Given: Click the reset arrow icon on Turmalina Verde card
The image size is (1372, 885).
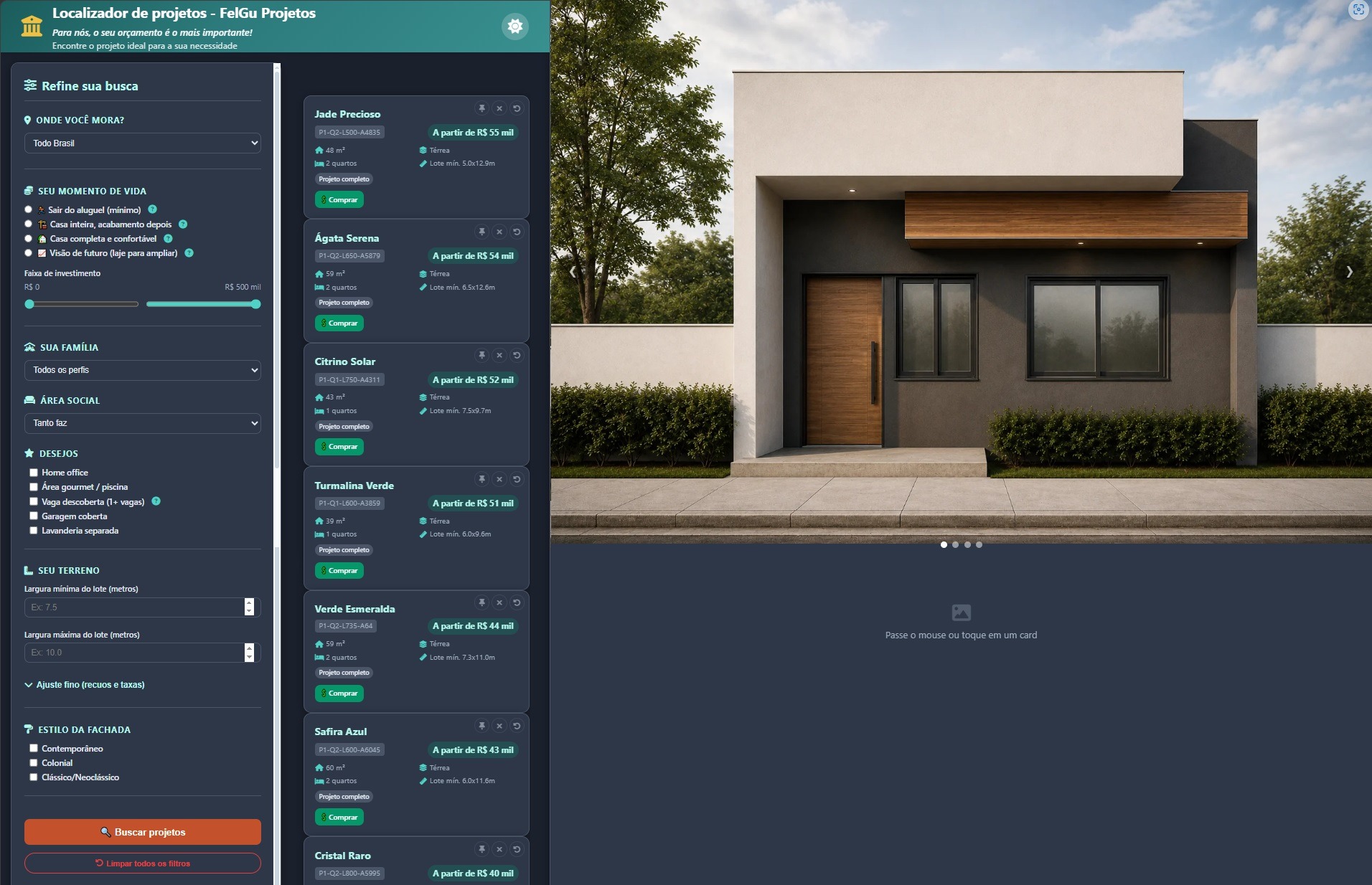Looking at the screenshot, I should tap(517, 479).
